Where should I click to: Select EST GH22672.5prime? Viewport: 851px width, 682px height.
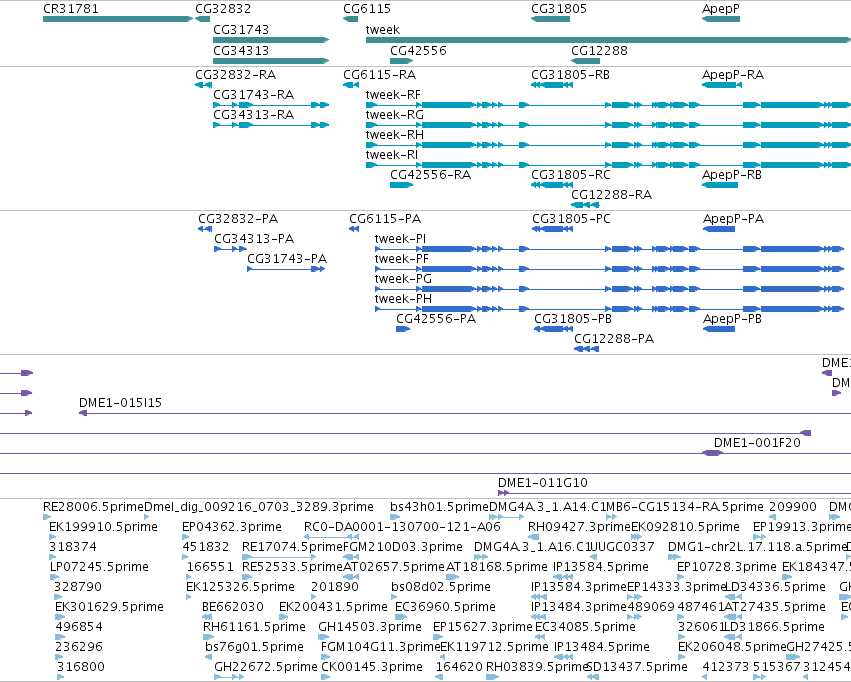tap(229, 677)
